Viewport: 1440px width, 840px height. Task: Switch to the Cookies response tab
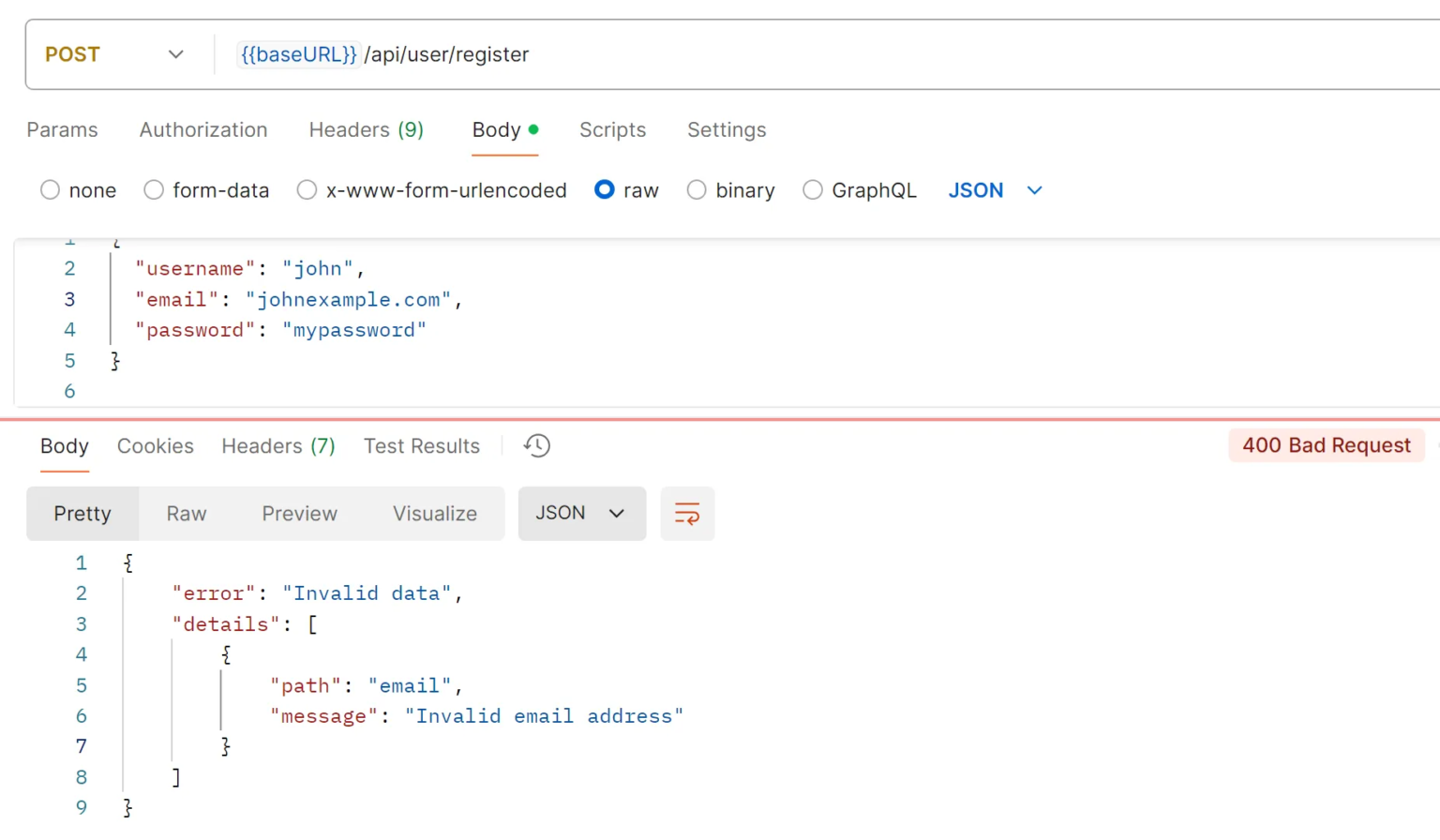pyautogui.click(x=155, y=446)
